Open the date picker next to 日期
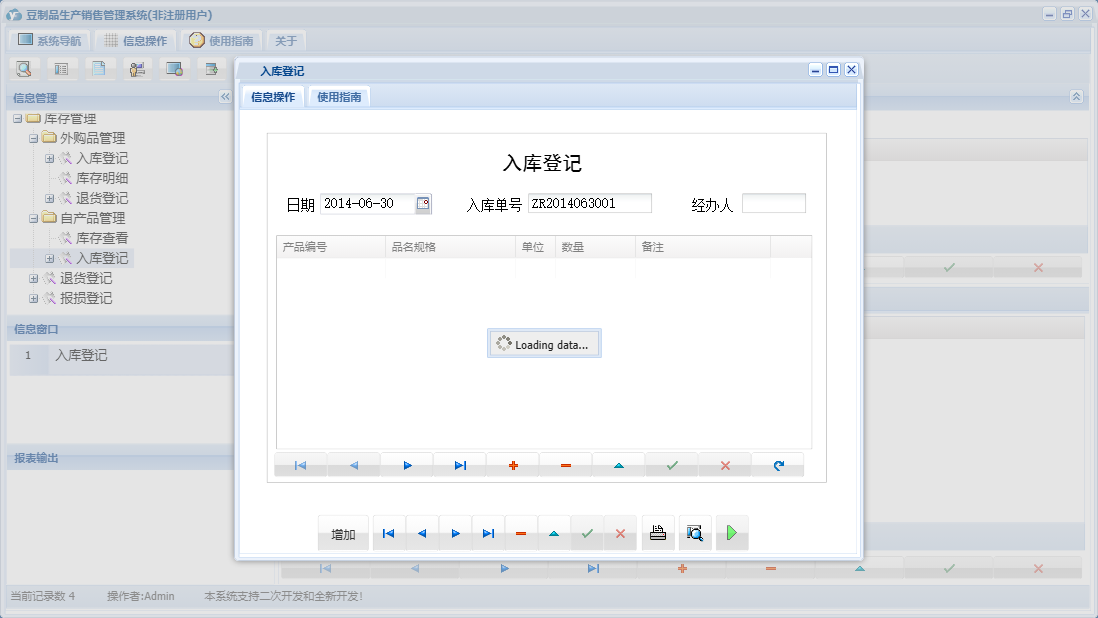This screenshot has width=1098, height=618. point(423,204)
